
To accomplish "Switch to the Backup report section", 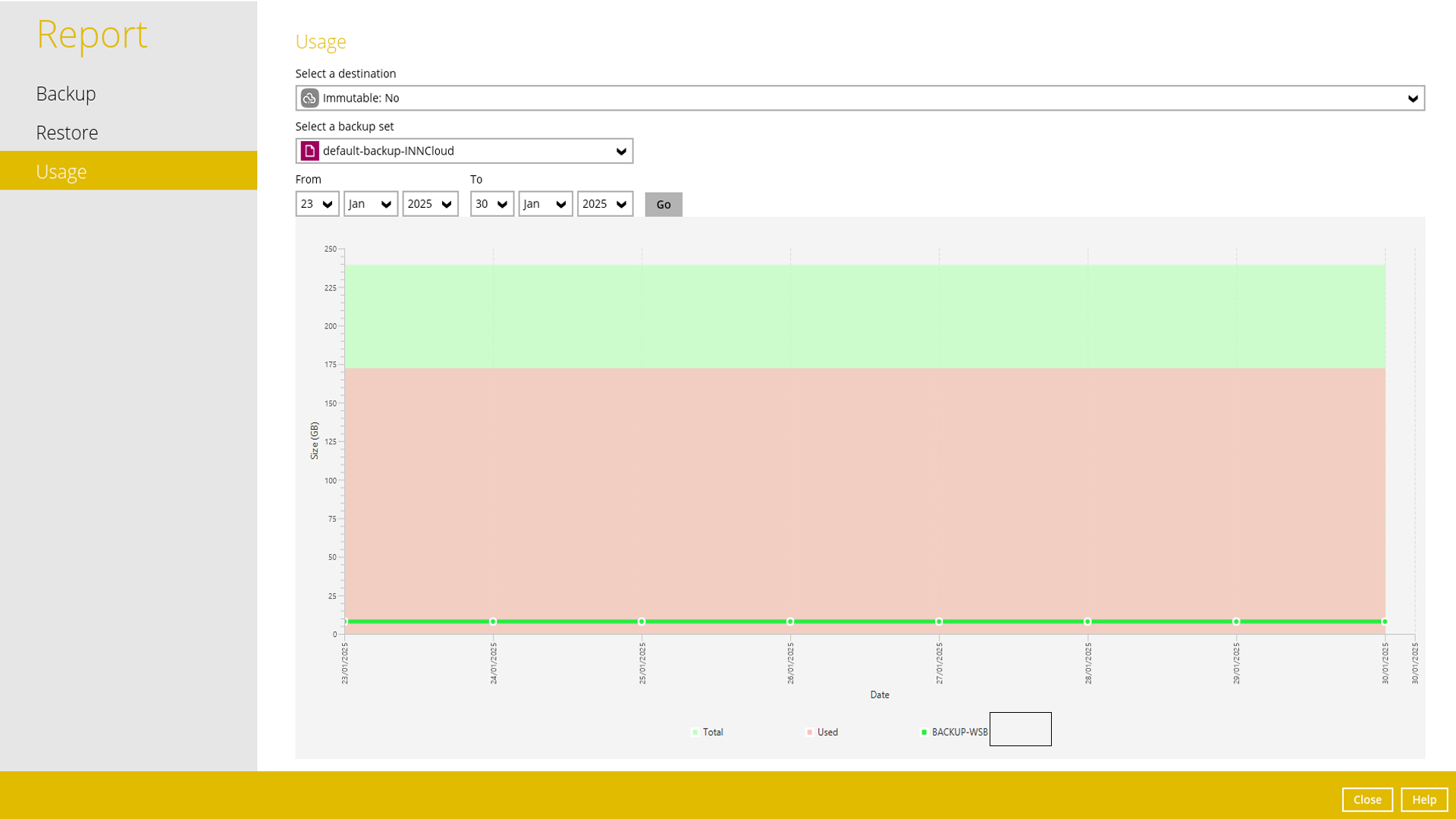I will [x=66, y=93].
